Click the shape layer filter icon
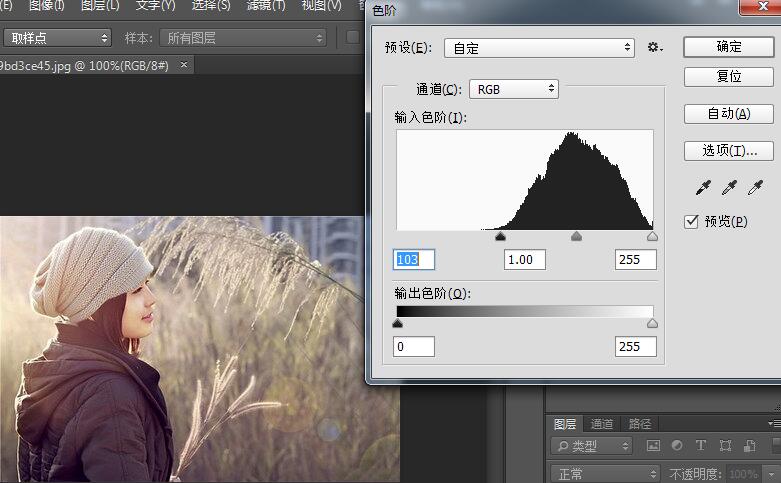The width and height of the screenshot is (781, 483). (x=725, y=446)
